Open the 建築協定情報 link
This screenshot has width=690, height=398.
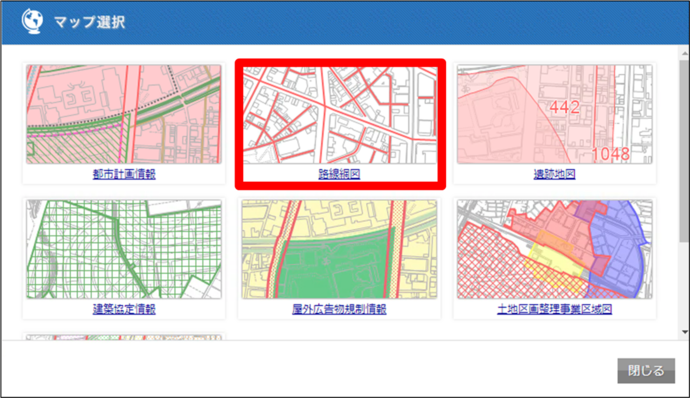click(x=124, y=309)
